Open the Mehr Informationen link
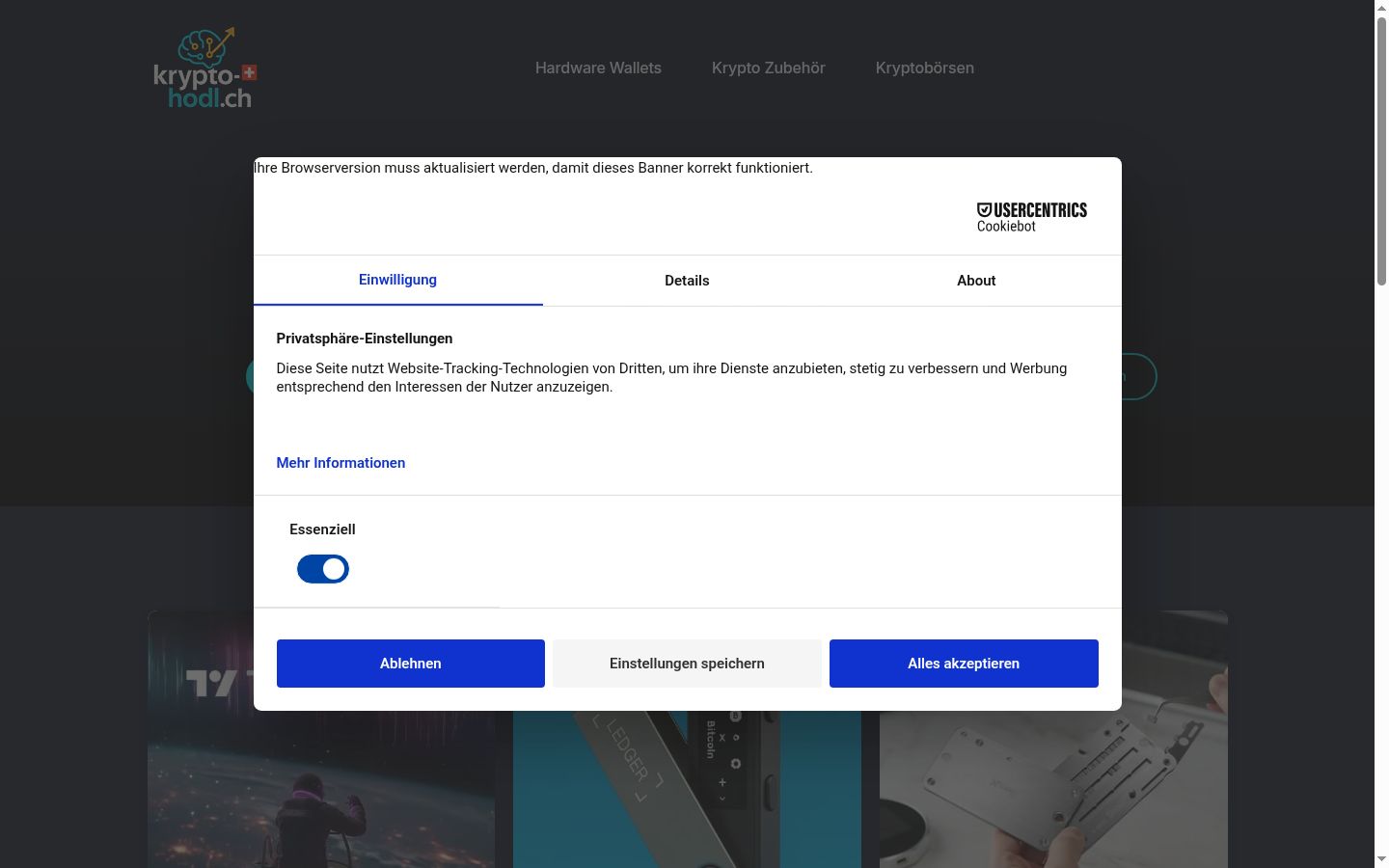This screenshot has height=868, width=1389. click(340, 463)
